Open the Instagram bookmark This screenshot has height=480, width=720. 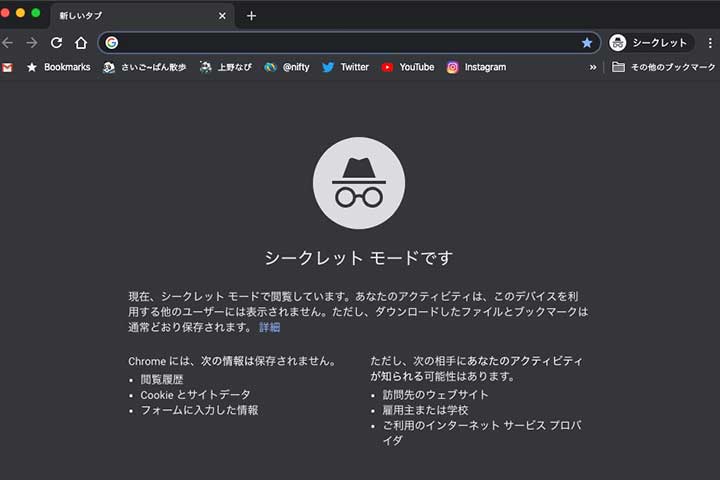[476, 67]
